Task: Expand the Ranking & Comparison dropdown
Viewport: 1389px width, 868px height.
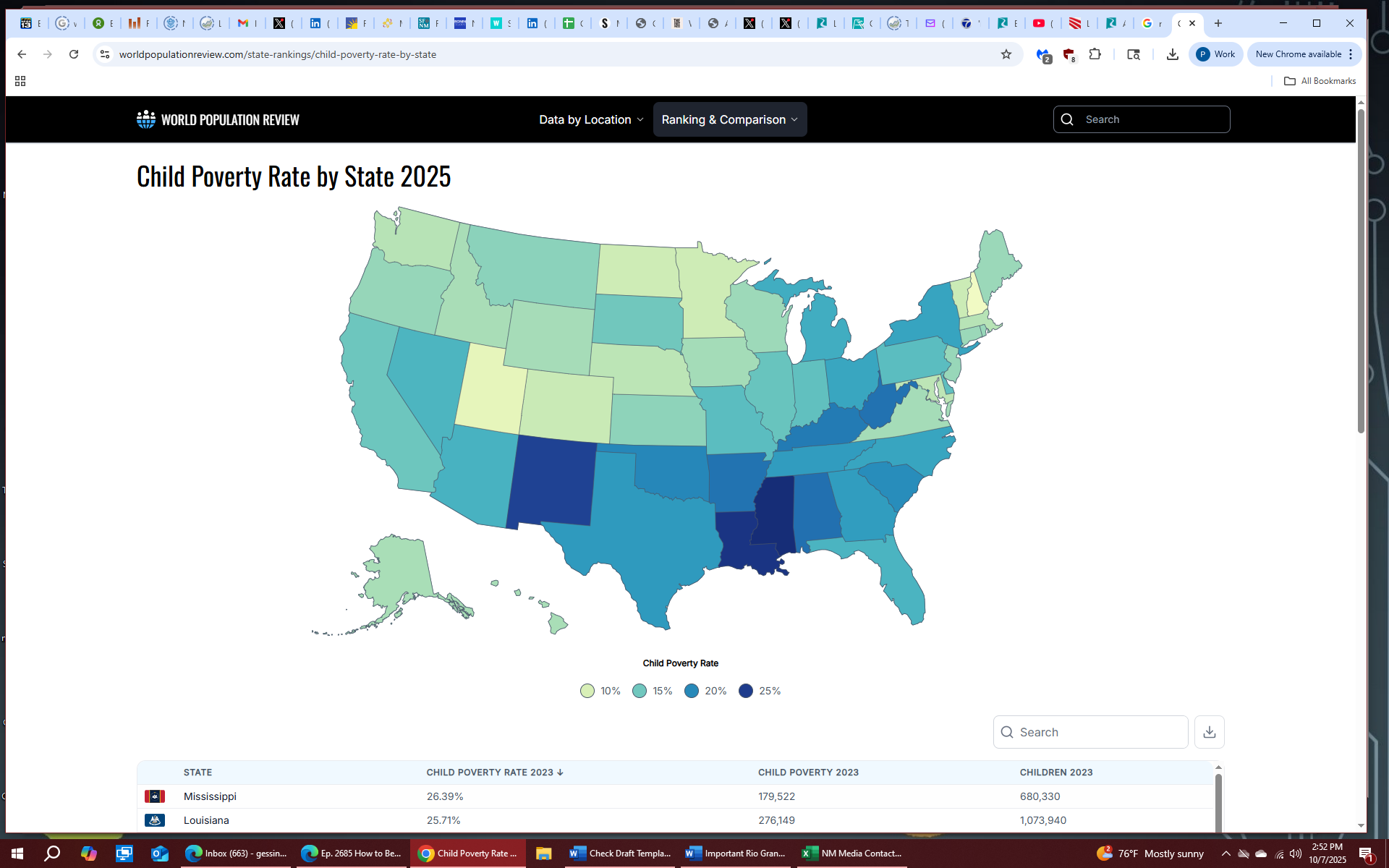Action: (729, 119)
